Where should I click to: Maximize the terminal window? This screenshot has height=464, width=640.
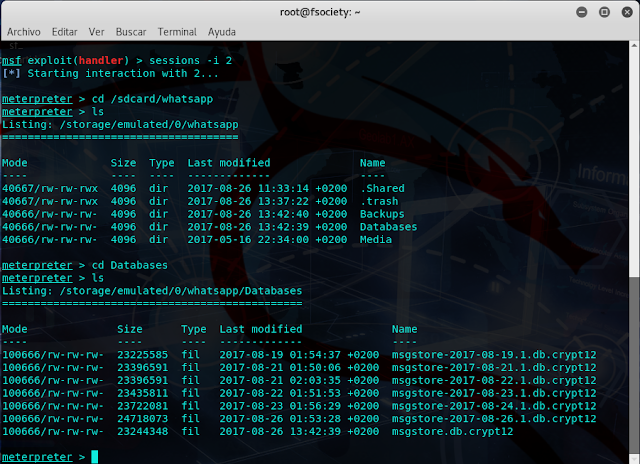coord(606,11)
